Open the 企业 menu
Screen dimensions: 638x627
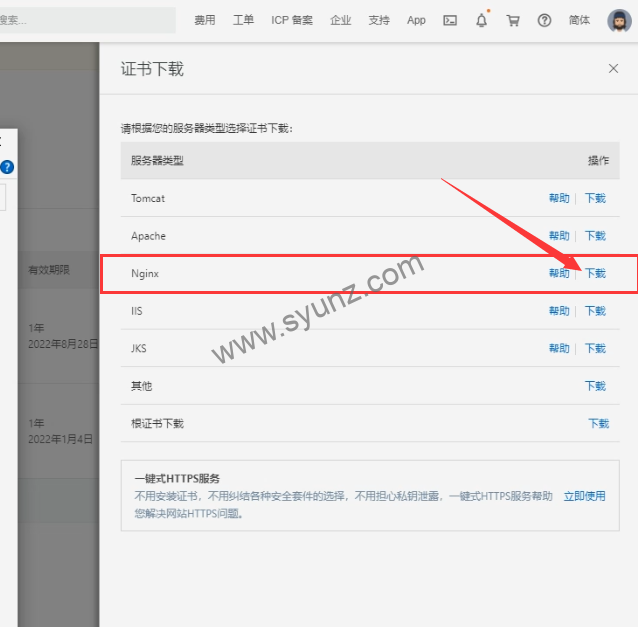pyautogui.click(x=341, y=20)
